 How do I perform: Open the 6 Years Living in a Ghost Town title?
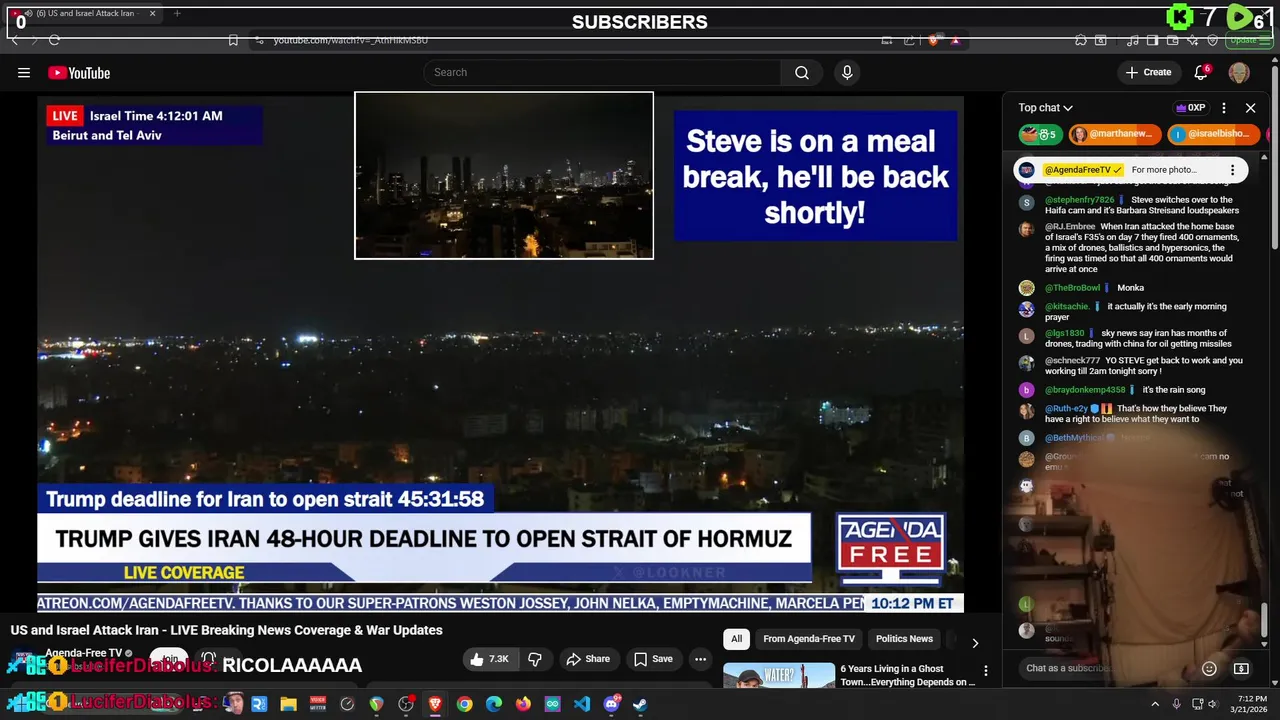(x=908, y=675)
